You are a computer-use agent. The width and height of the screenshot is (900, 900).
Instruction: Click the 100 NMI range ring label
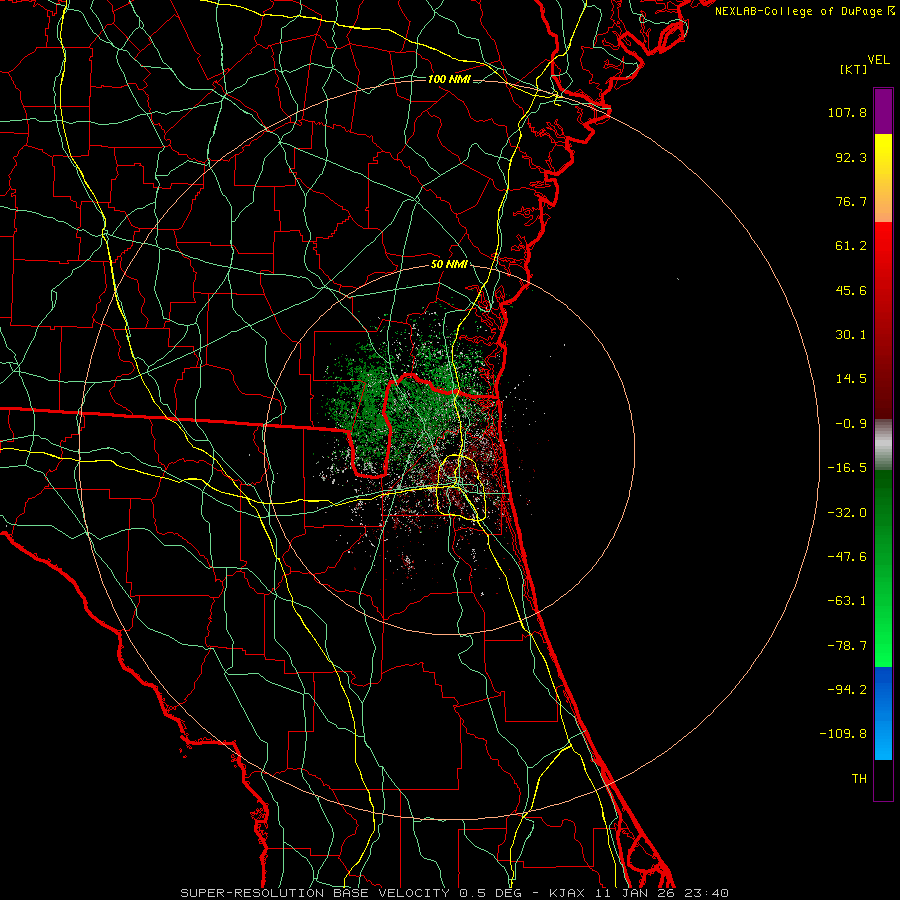click(x=449, y=79)
